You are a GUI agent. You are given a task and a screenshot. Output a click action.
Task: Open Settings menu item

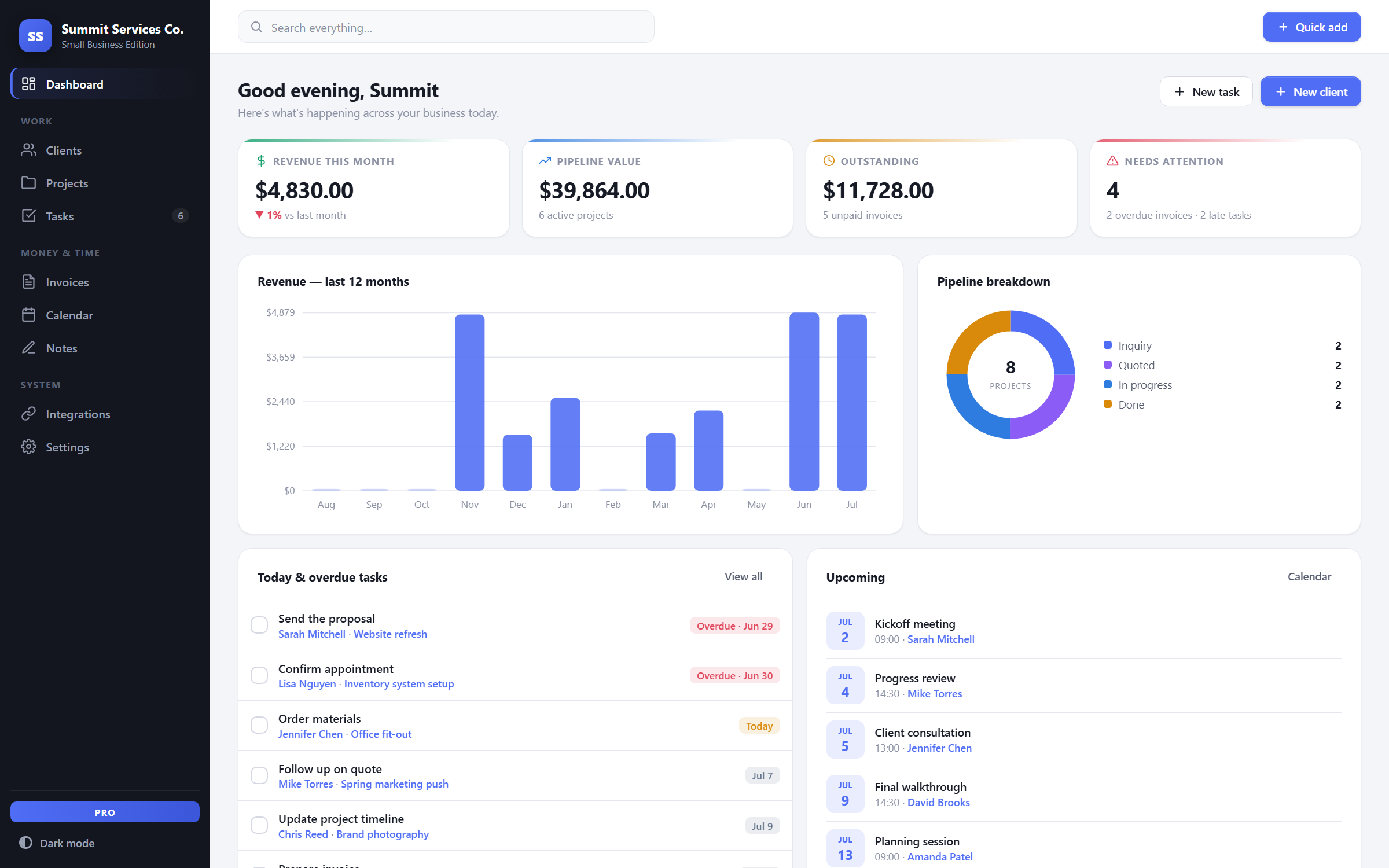[105, 447]
